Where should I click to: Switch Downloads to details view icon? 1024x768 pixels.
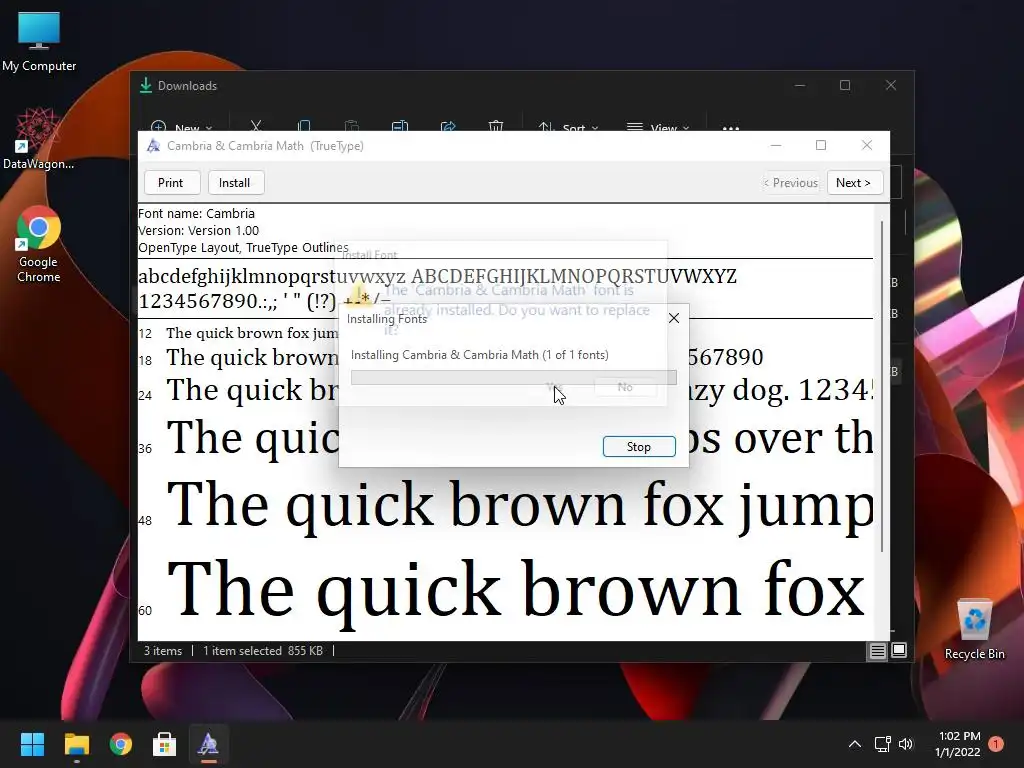[877, 650]
